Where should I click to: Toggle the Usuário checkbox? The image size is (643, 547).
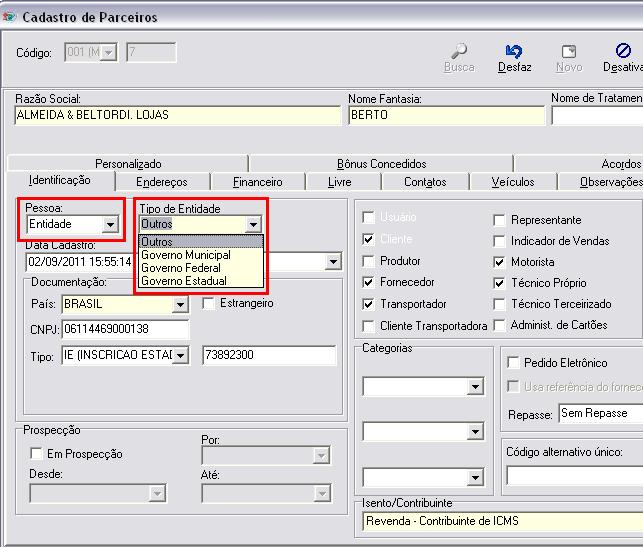[x=368, y=217]
